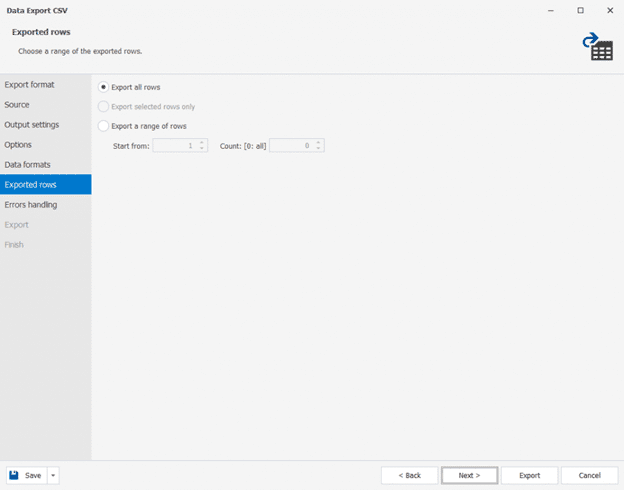Screen dimensions: 624x490
Task: Cancel the data export wizard
Action: [x=589, y=475]
